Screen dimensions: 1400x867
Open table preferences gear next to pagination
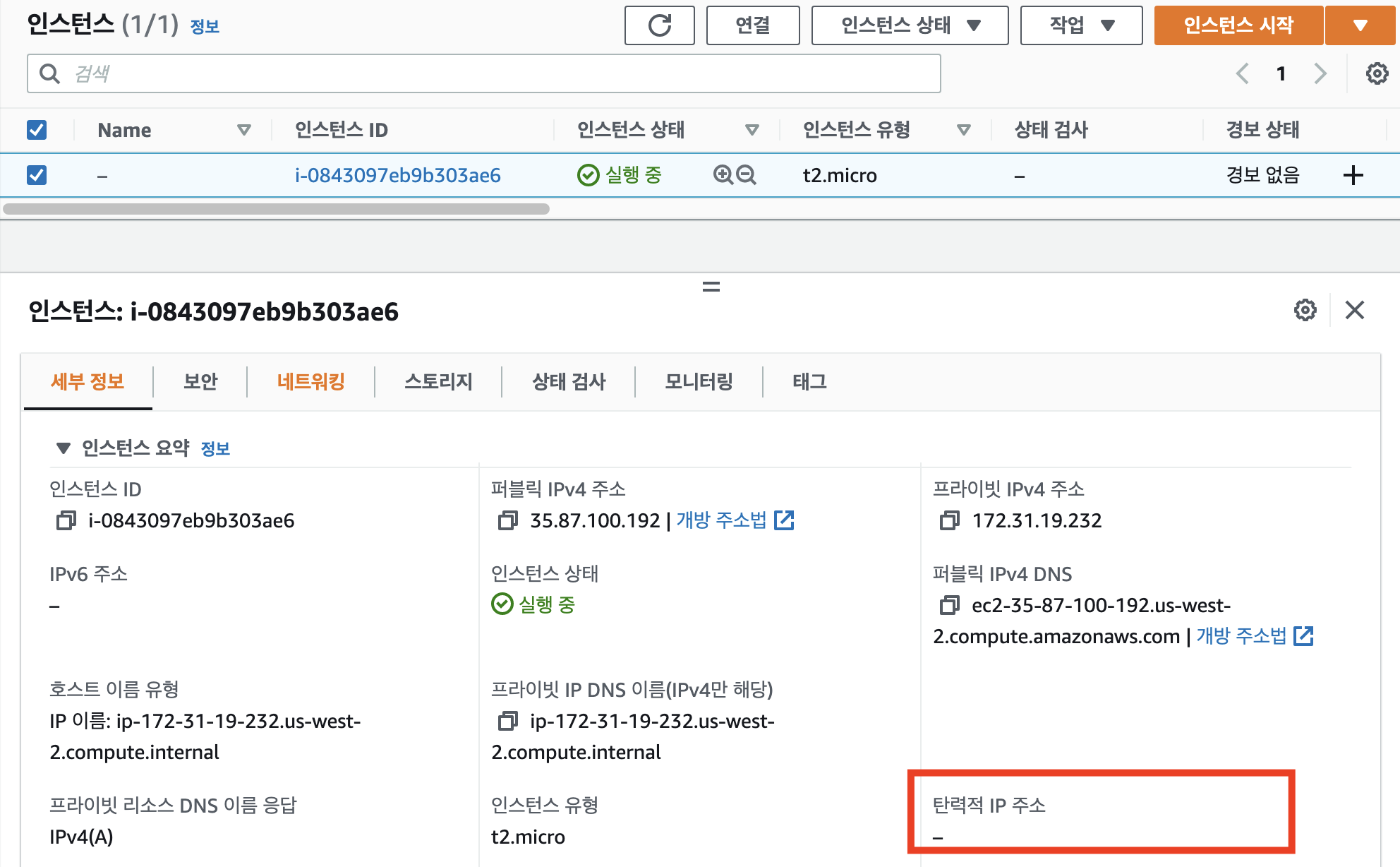1377,73
